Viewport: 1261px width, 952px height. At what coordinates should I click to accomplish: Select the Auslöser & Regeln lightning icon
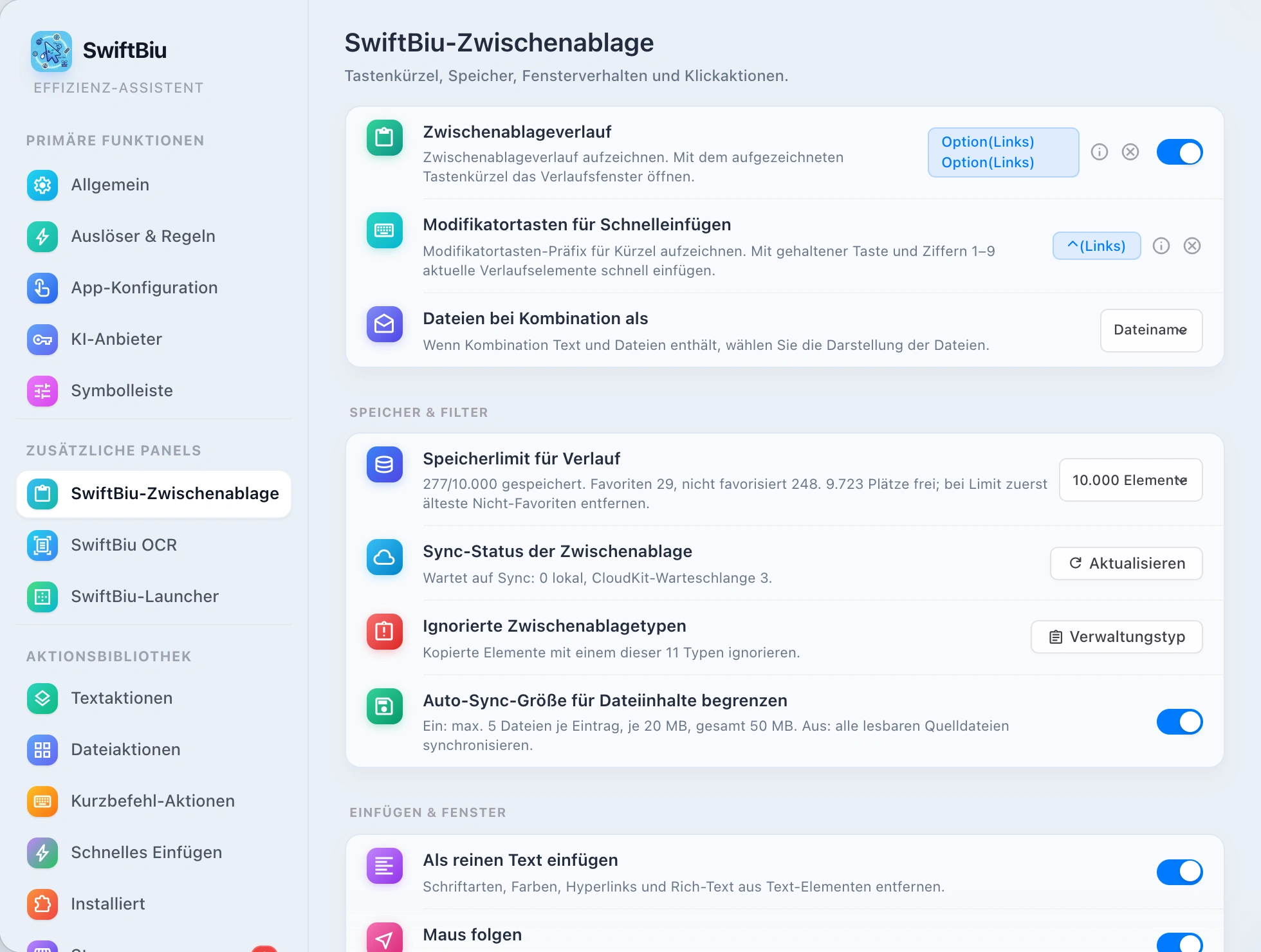coord(42,237)
